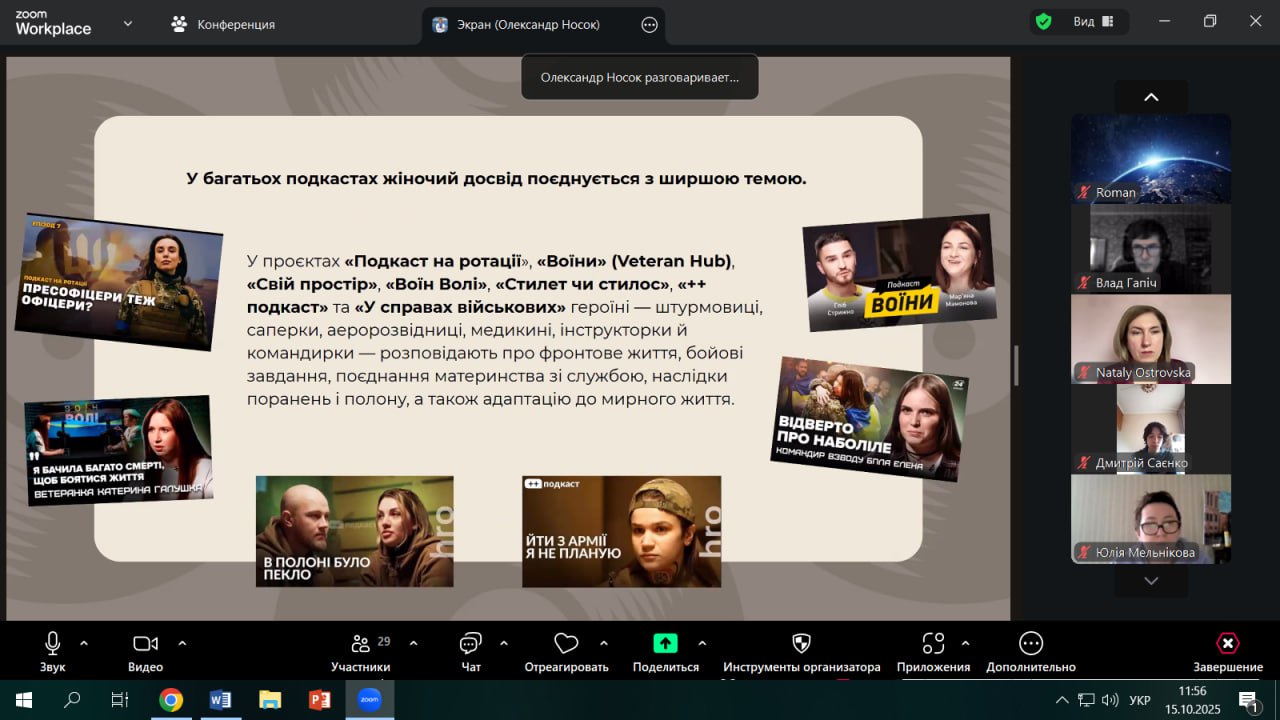Expand audio options arrow next to microphone

[x=84, y=643]
